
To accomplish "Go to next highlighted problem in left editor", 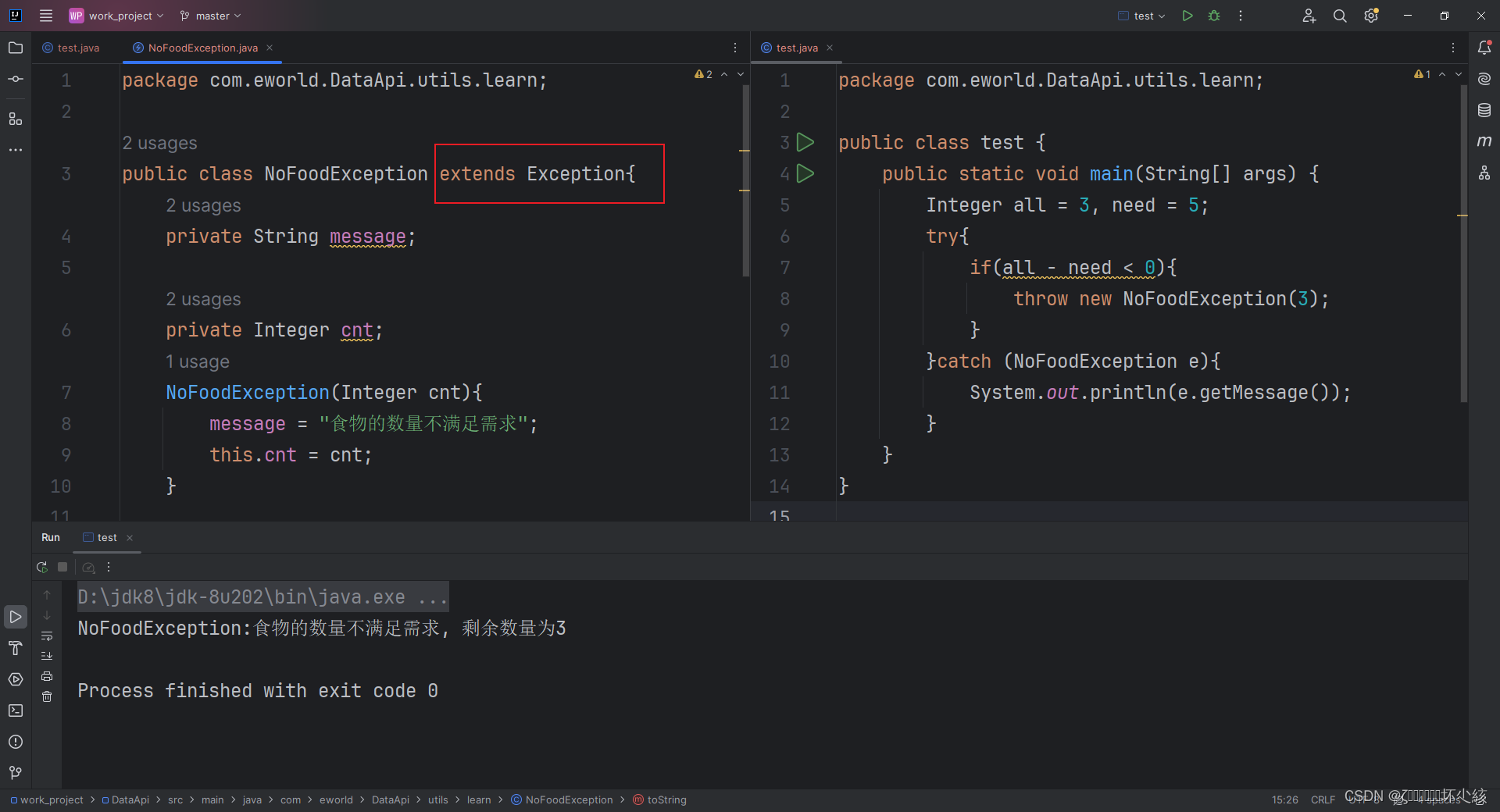I will pos(741,74).
